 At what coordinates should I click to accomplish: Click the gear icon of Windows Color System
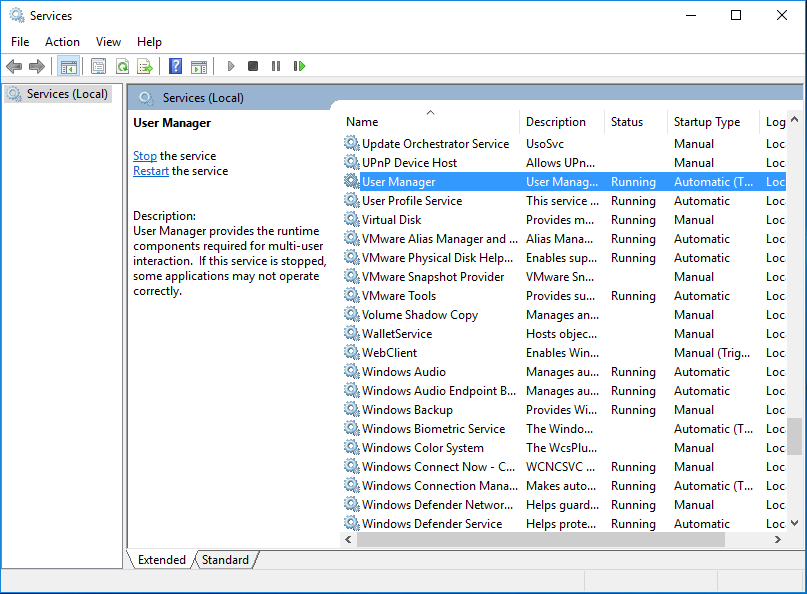tap(352, 448)
